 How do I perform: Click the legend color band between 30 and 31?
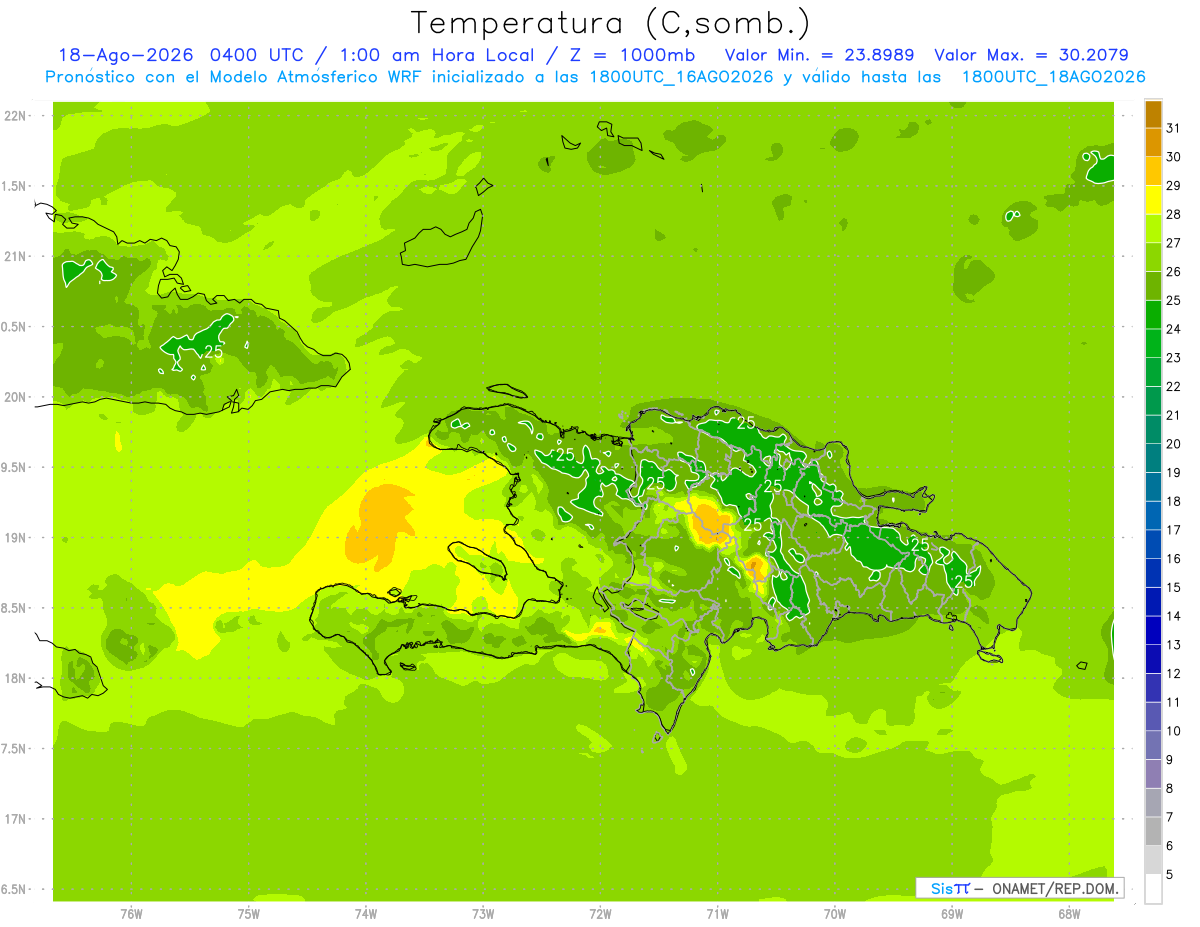click(x=1153, y=142)
